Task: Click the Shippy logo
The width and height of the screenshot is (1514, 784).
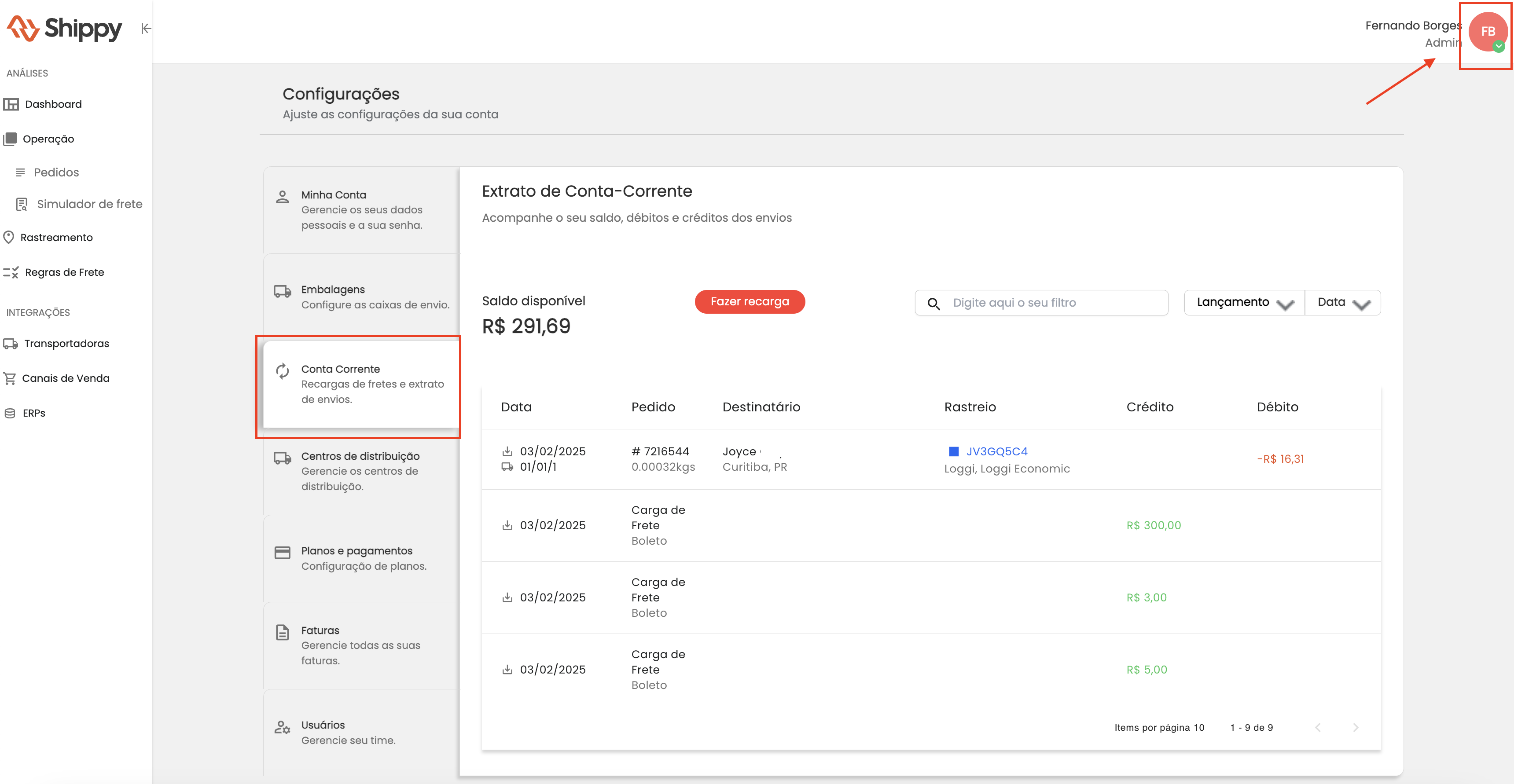Action: [65, 28]
